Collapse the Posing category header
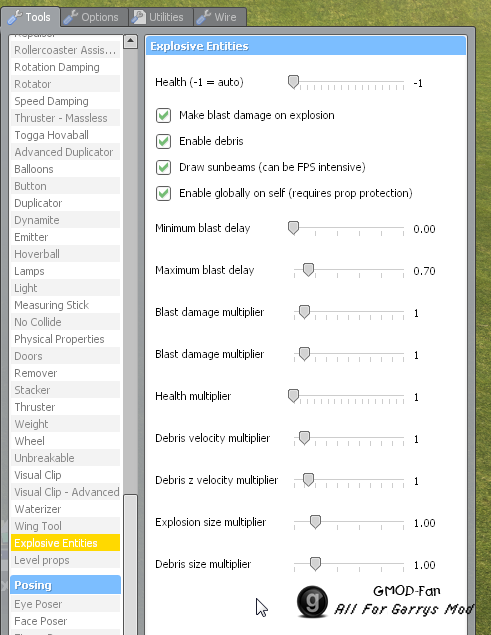The image size is (491, 635). pos(66,585)
